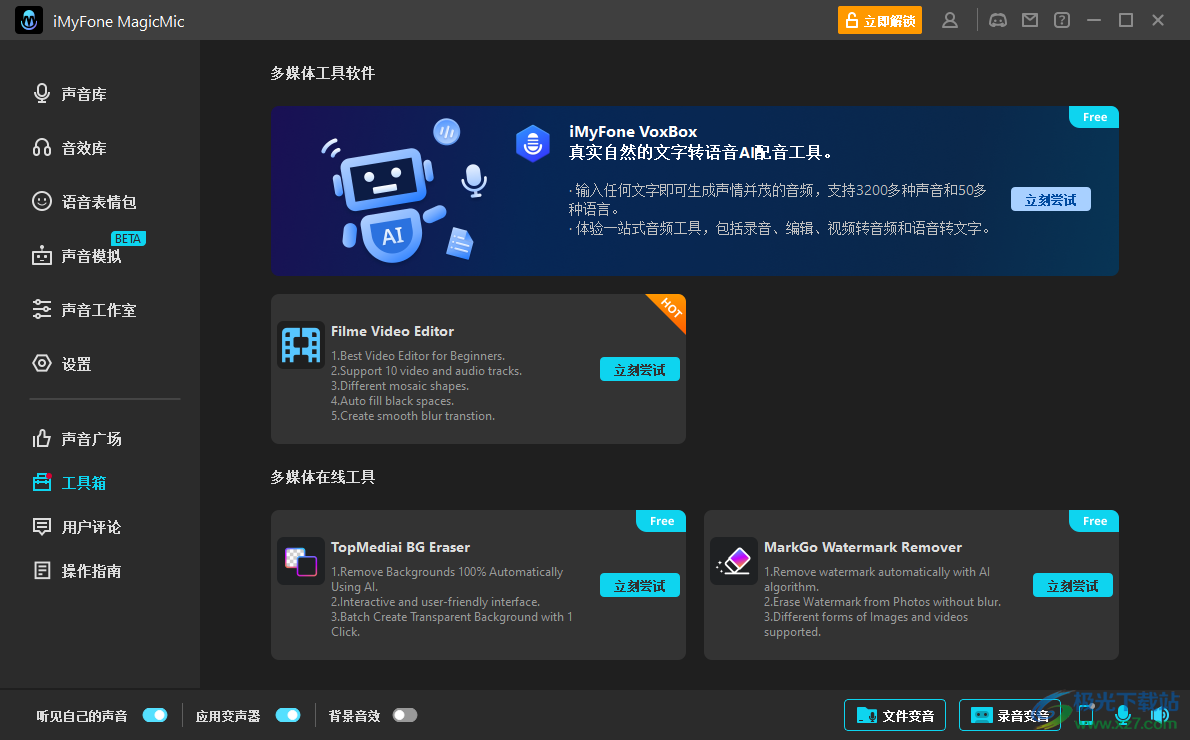The image size is (1190, 740).
Task: Open 声音模拟 beta feature
Action: point(77,256)
